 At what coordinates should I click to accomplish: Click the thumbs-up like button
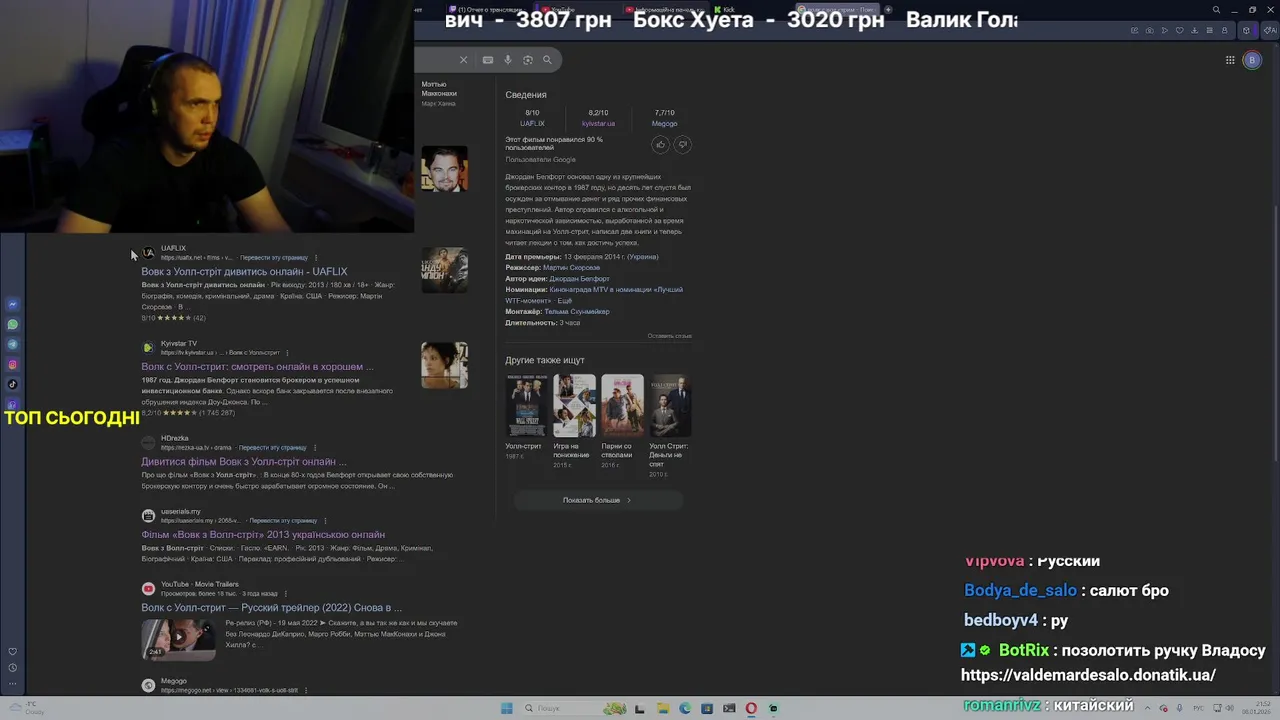coord(660,145)
